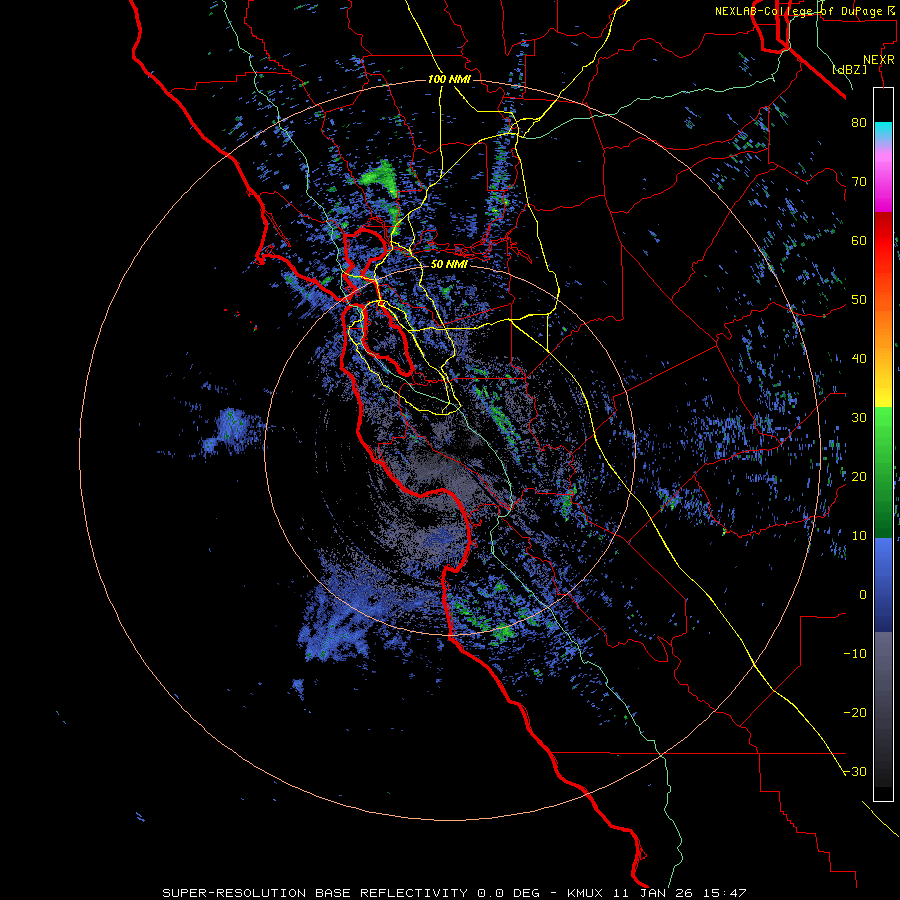
Task: Click the 40 value on the dBZ scale
Action: pos(859,359)
